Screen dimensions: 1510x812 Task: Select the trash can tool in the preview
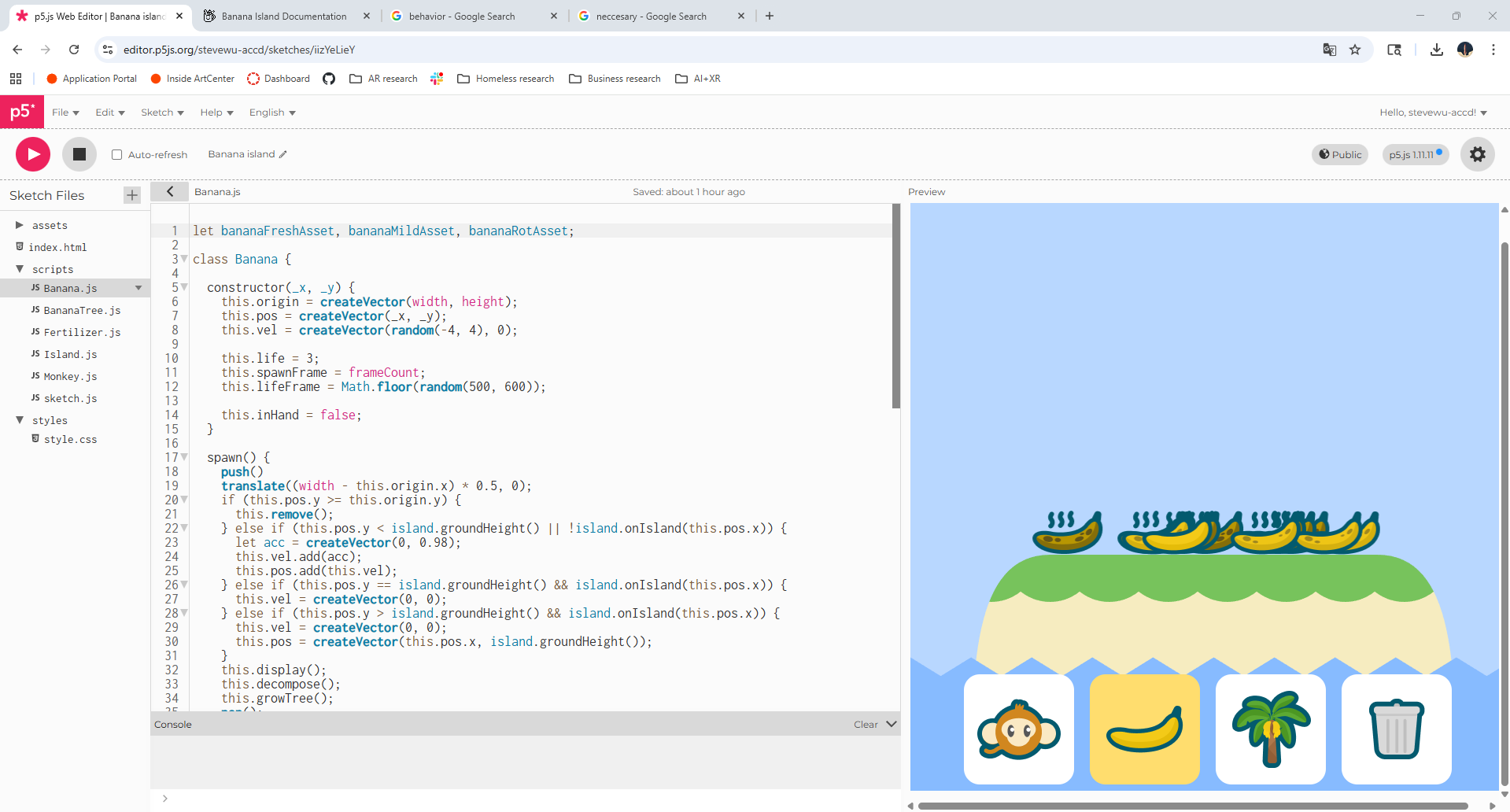click(x=1396, y=729)
